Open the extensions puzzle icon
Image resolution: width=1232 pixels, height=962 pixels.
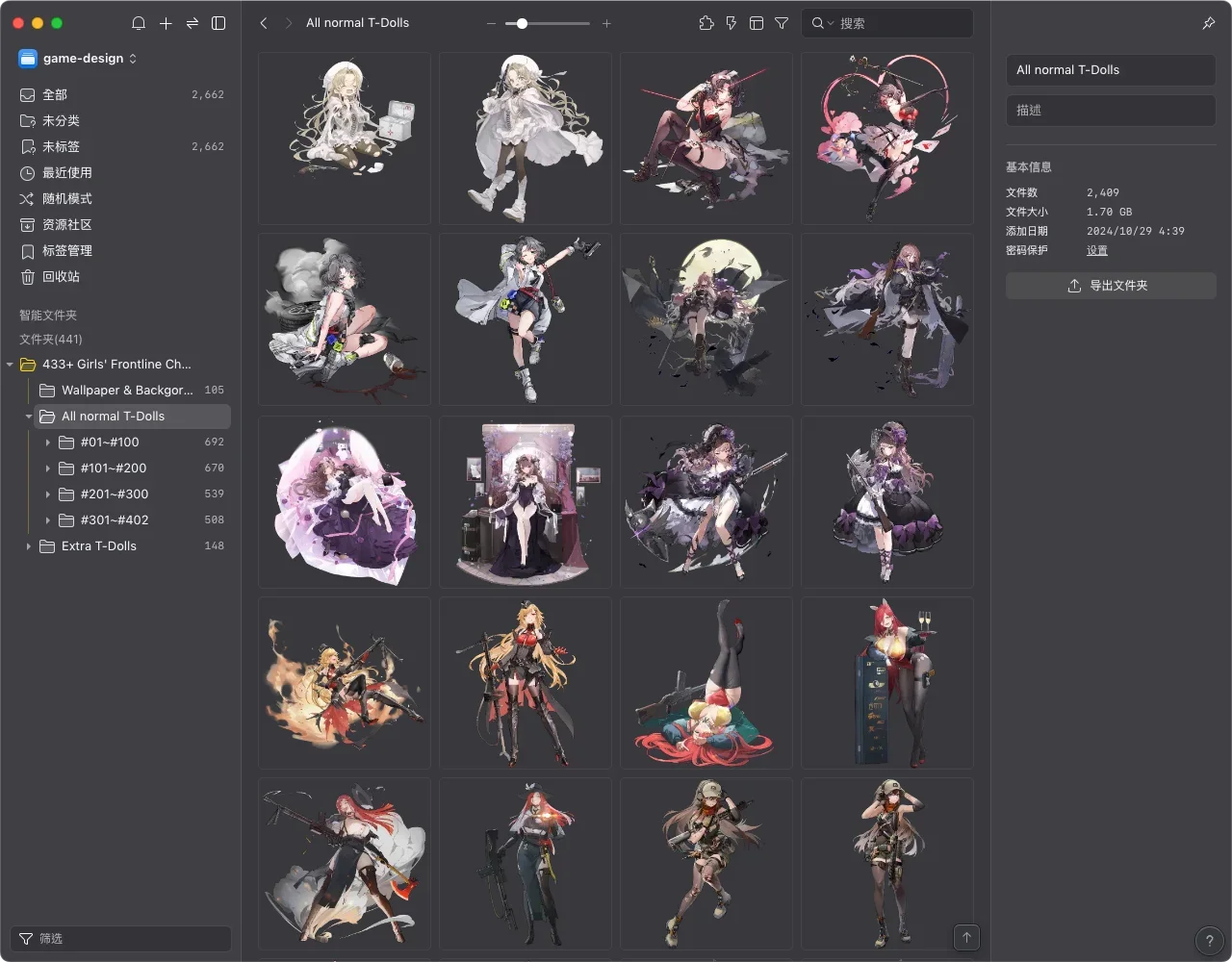point(706,23)
